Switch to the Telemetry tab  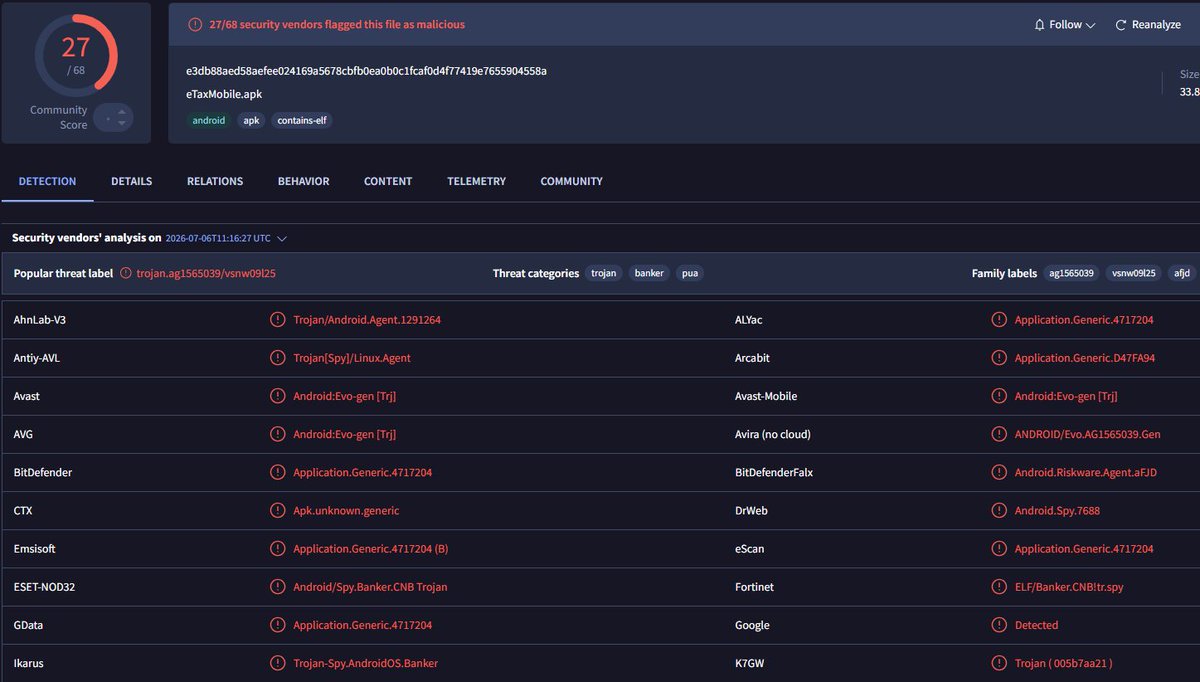pos(476,181)
